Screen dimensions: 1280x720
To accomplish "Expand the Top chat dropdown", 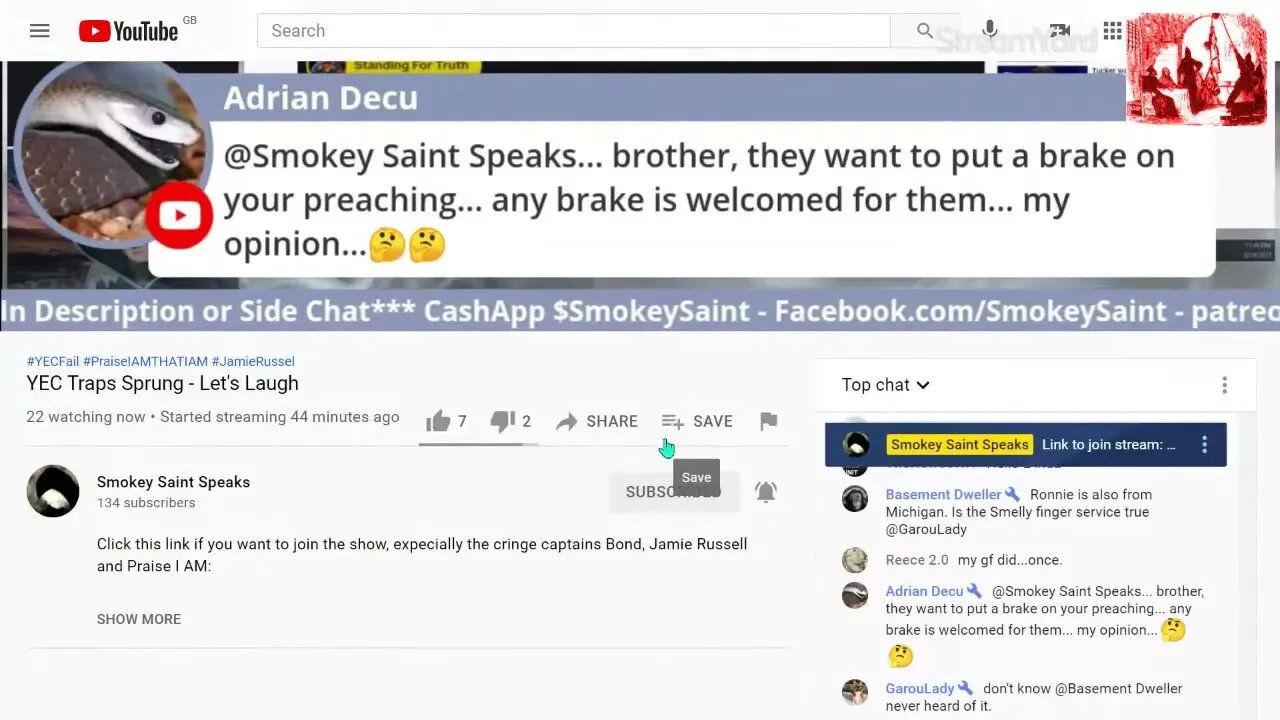I will tap(885, 385).
